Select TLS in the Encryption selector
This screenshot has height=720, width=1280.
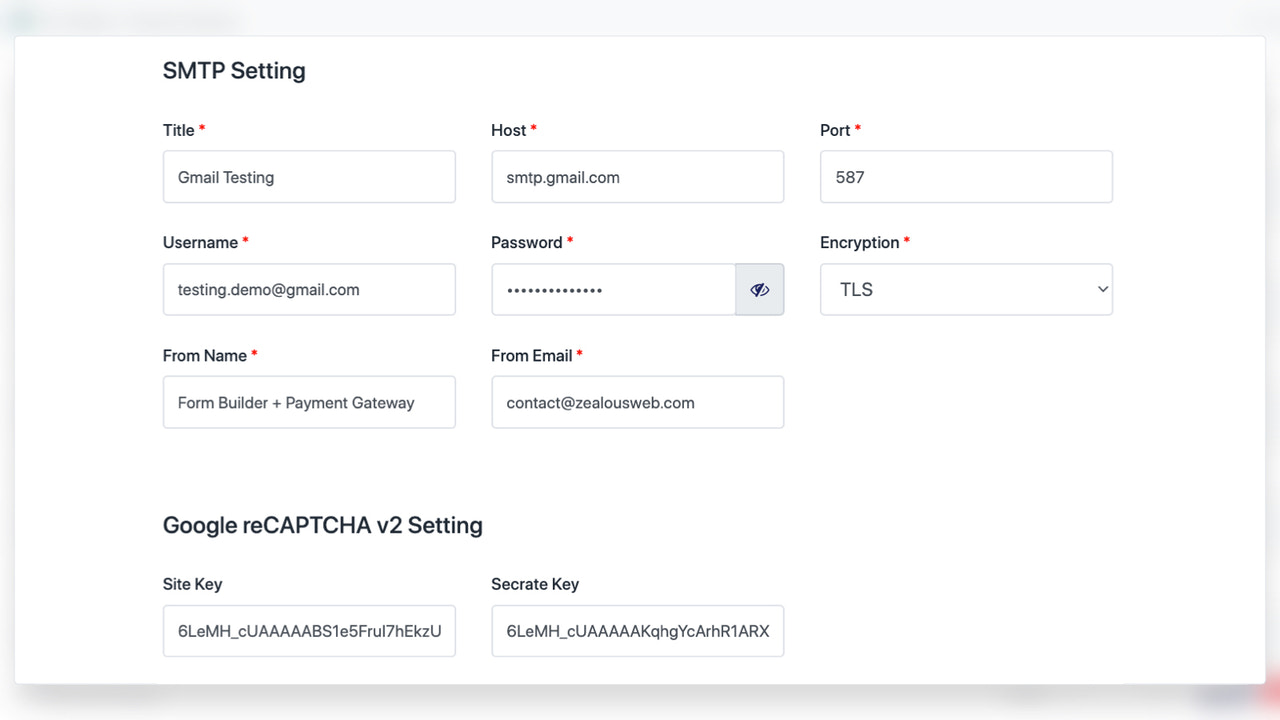tap(965, 289)
